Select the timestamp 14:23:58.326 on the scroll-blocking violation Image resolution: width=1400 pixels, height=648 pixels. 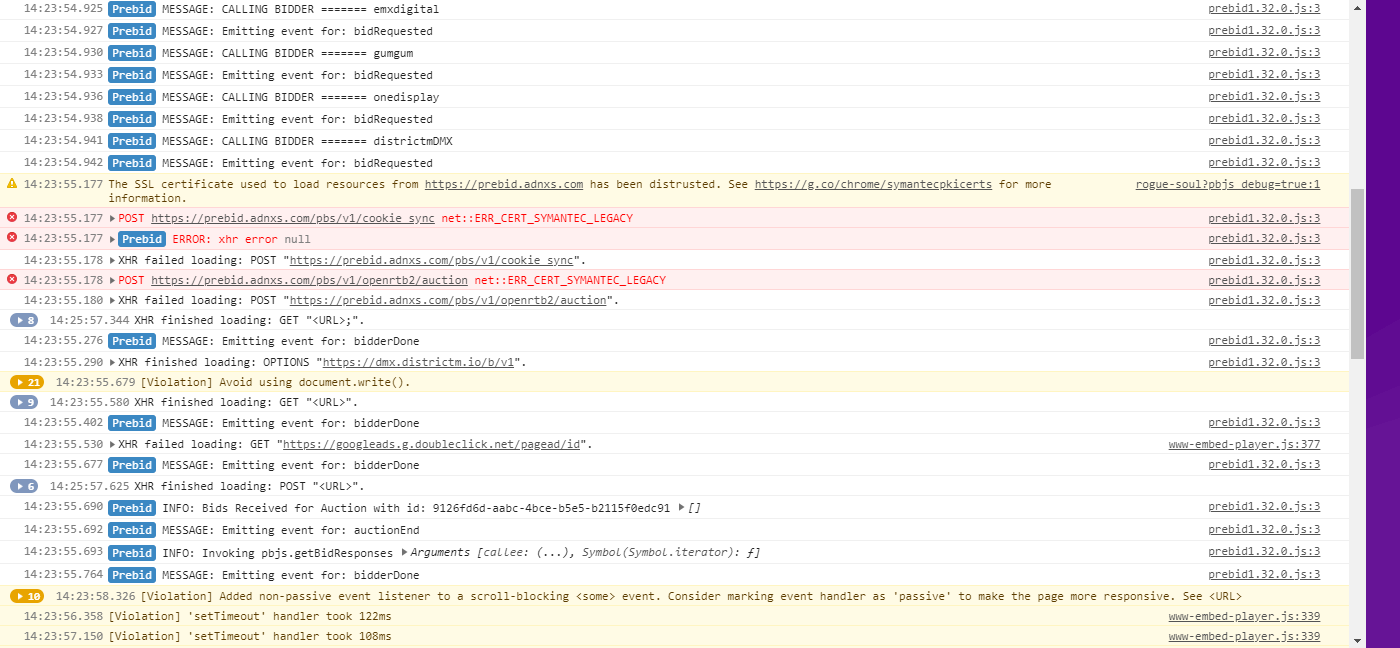point(95,596)
